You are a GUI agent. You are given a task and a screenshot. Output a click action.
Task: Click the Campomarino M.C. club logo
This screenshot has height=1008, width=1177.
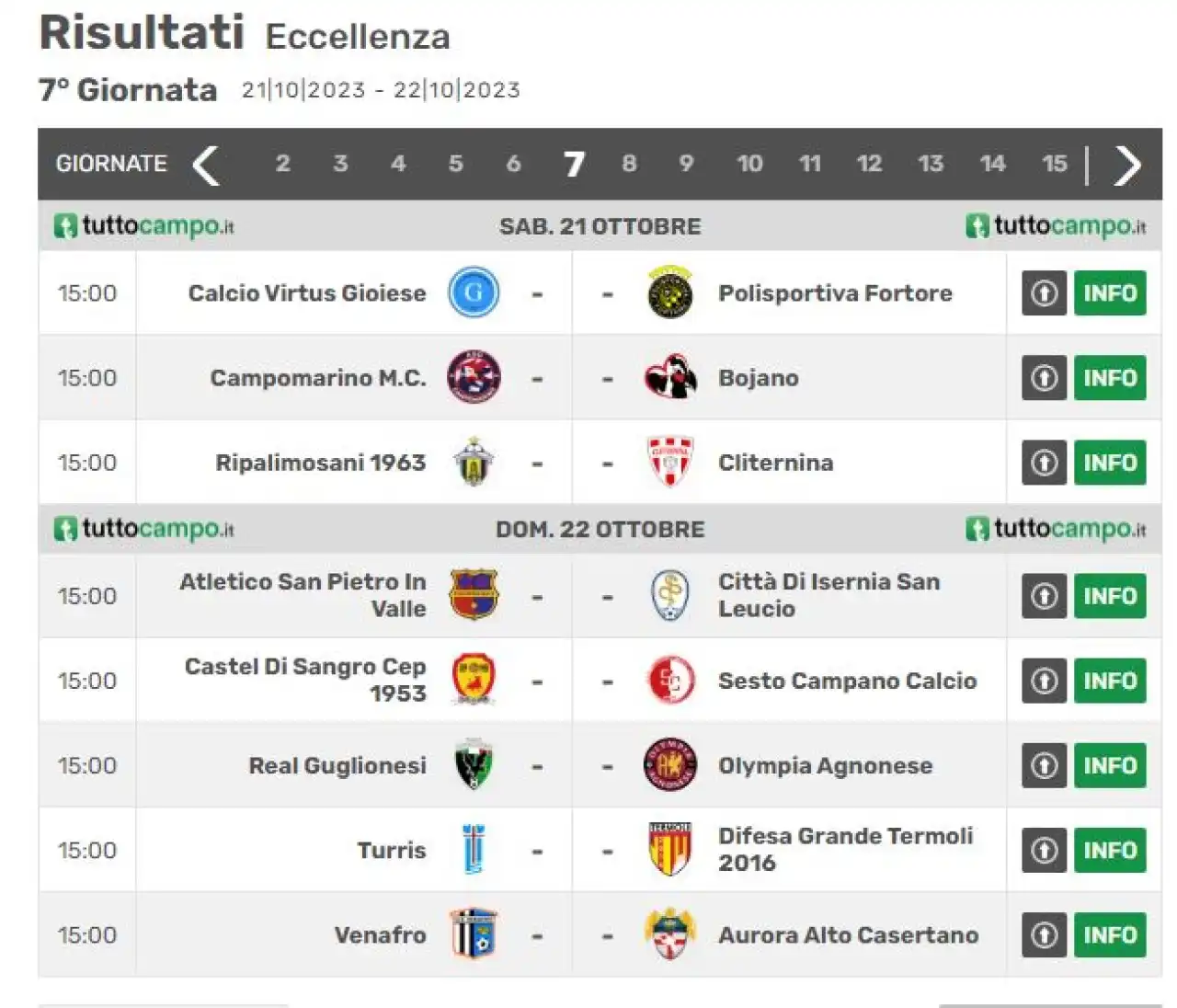(474, 377)
